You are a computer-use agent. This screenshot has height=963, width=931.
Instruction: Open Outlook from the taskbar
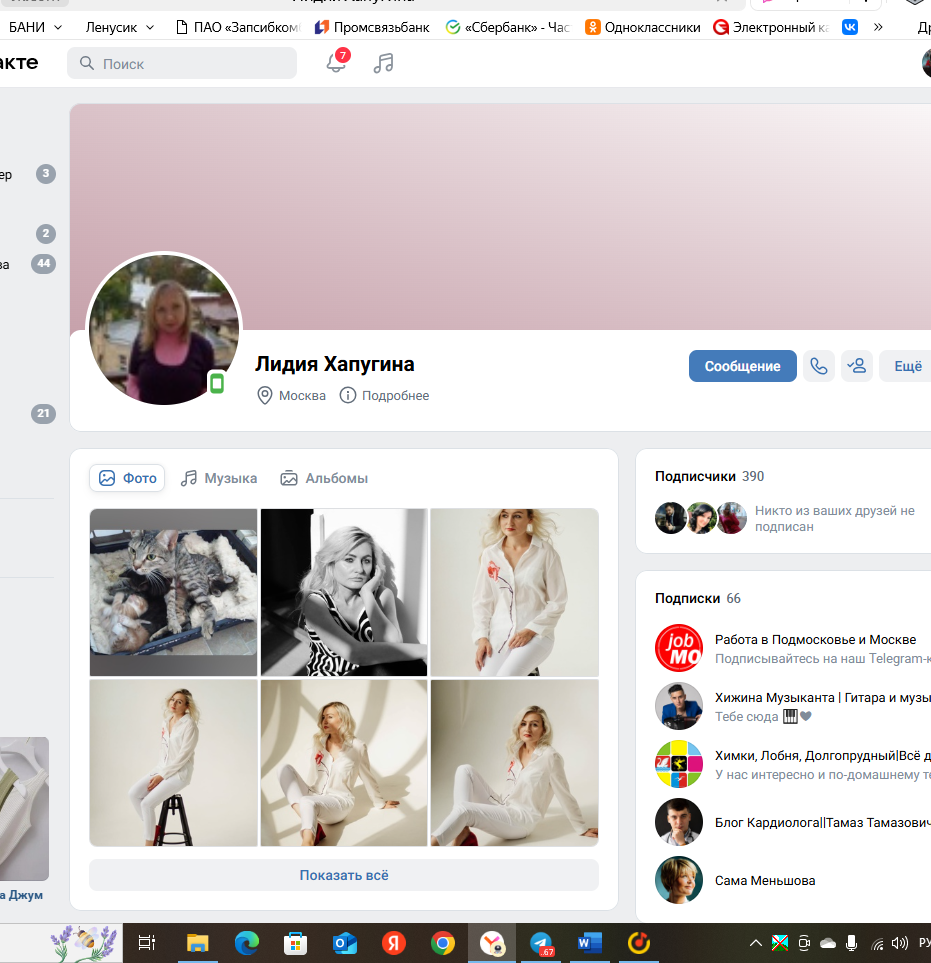[345, 943]
